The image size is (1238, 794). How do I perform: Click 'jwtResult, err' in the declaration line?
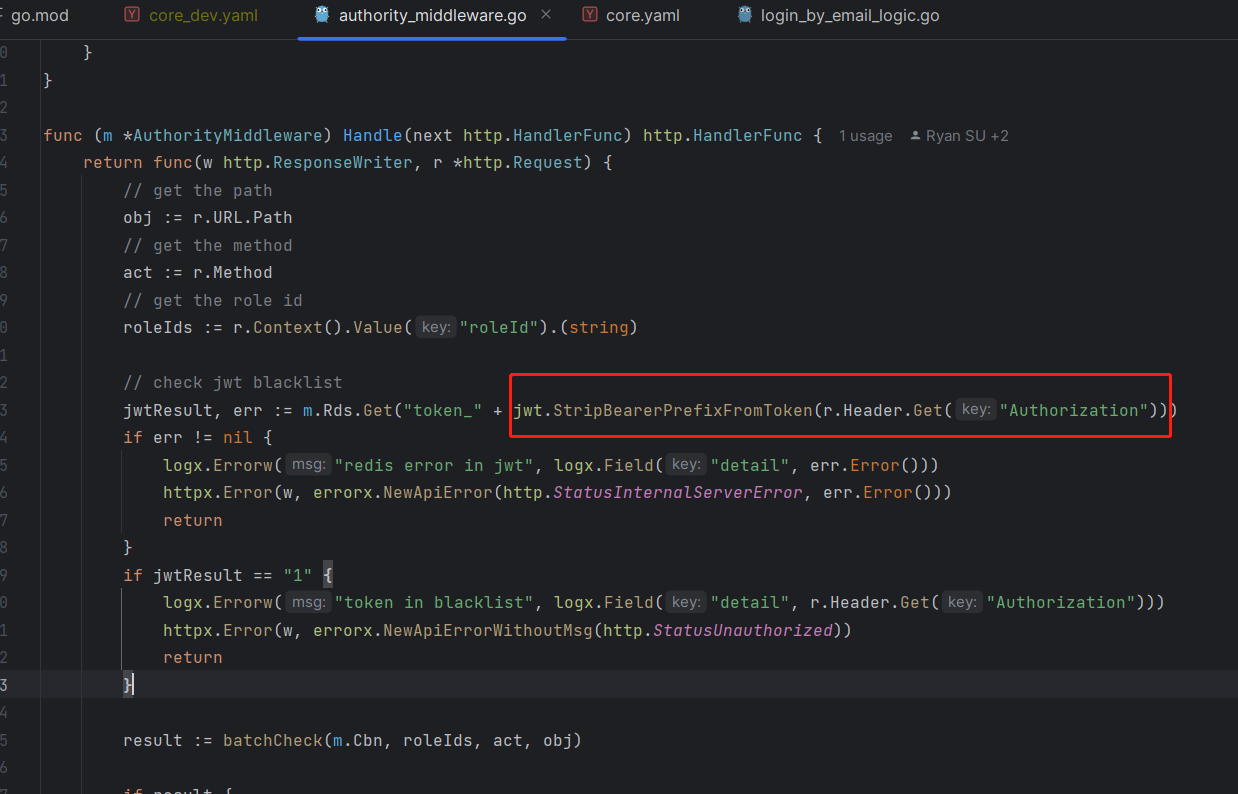tap(193, 410)
